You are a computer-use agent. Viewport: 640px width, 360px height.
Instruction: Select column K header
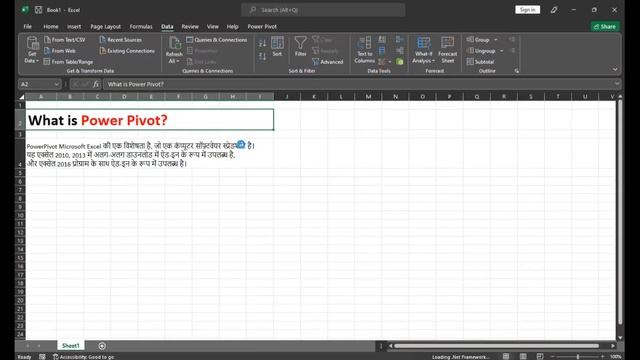coord(314,97)
